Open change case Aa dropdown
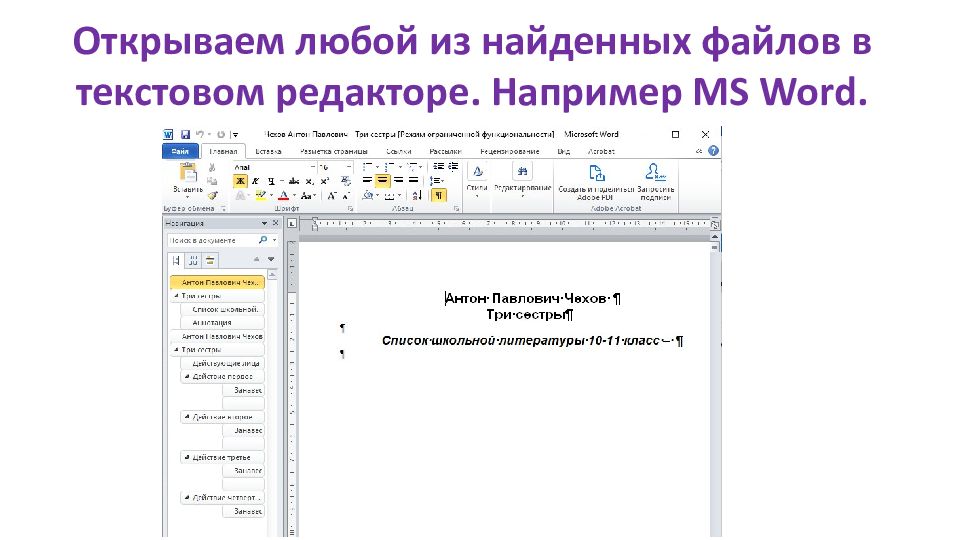The image size is (960, 540). tap(308, 196)
